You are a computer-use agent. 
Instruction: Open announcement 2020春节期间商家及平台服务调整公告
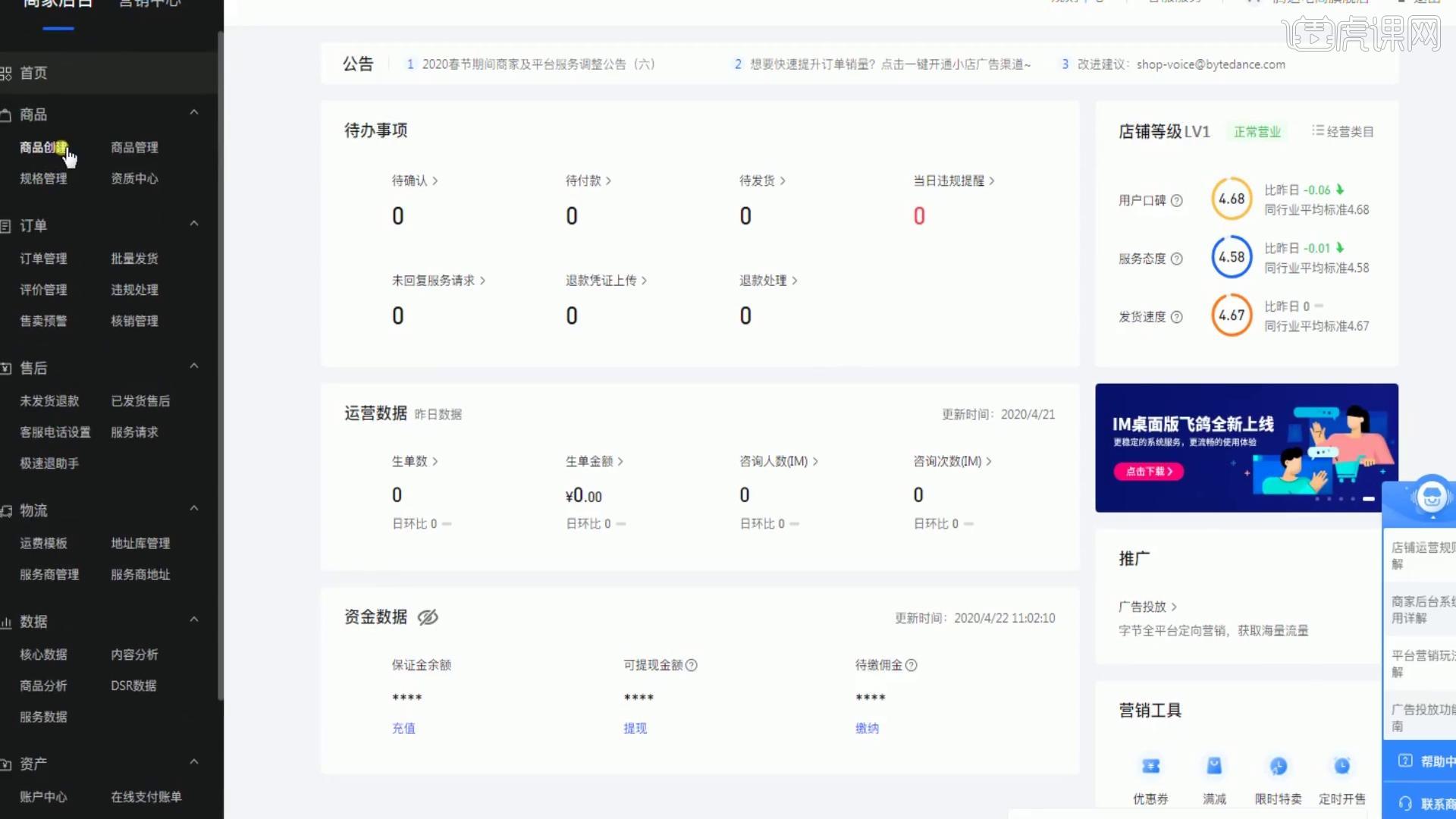(538, 64)
